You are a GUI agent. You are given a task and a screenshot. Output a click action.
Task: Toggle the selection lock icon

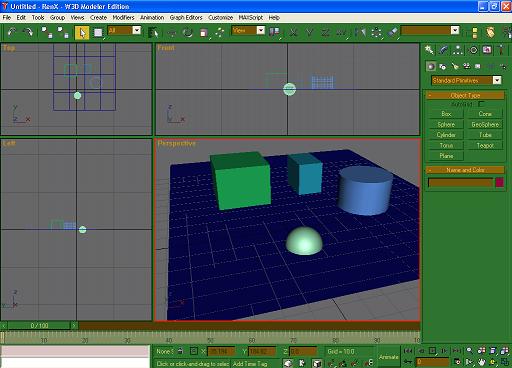(x=180, y=351)
